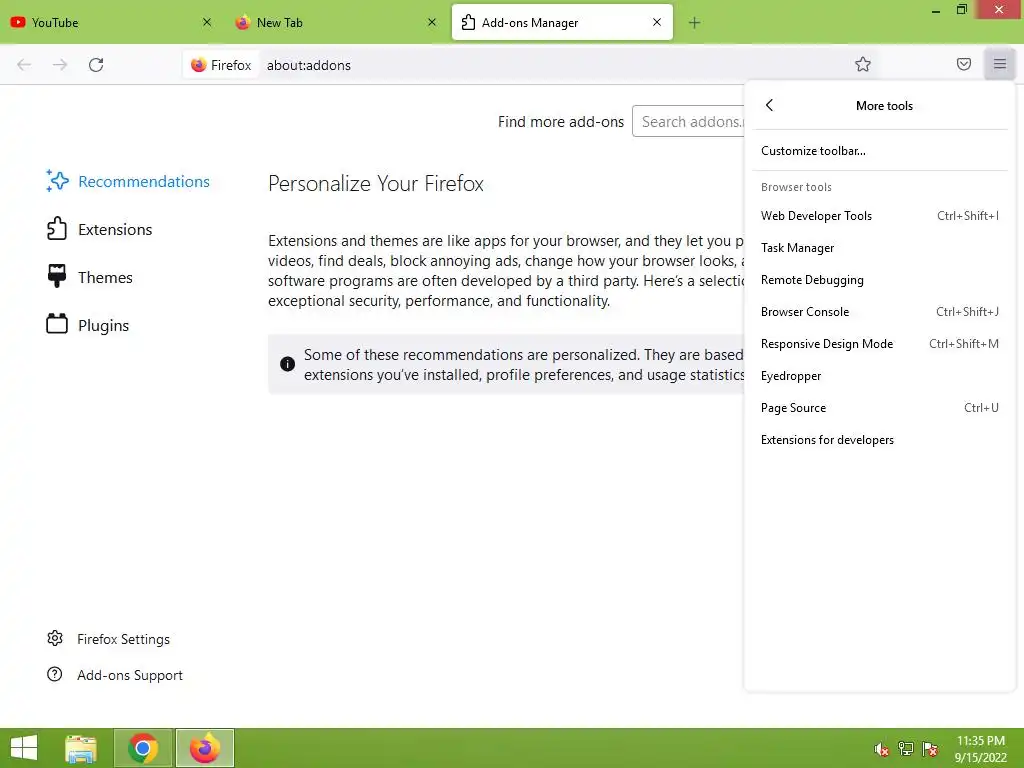Select Remote Debugging menu item
1024x768 pixels.
(x=880, y=280)
